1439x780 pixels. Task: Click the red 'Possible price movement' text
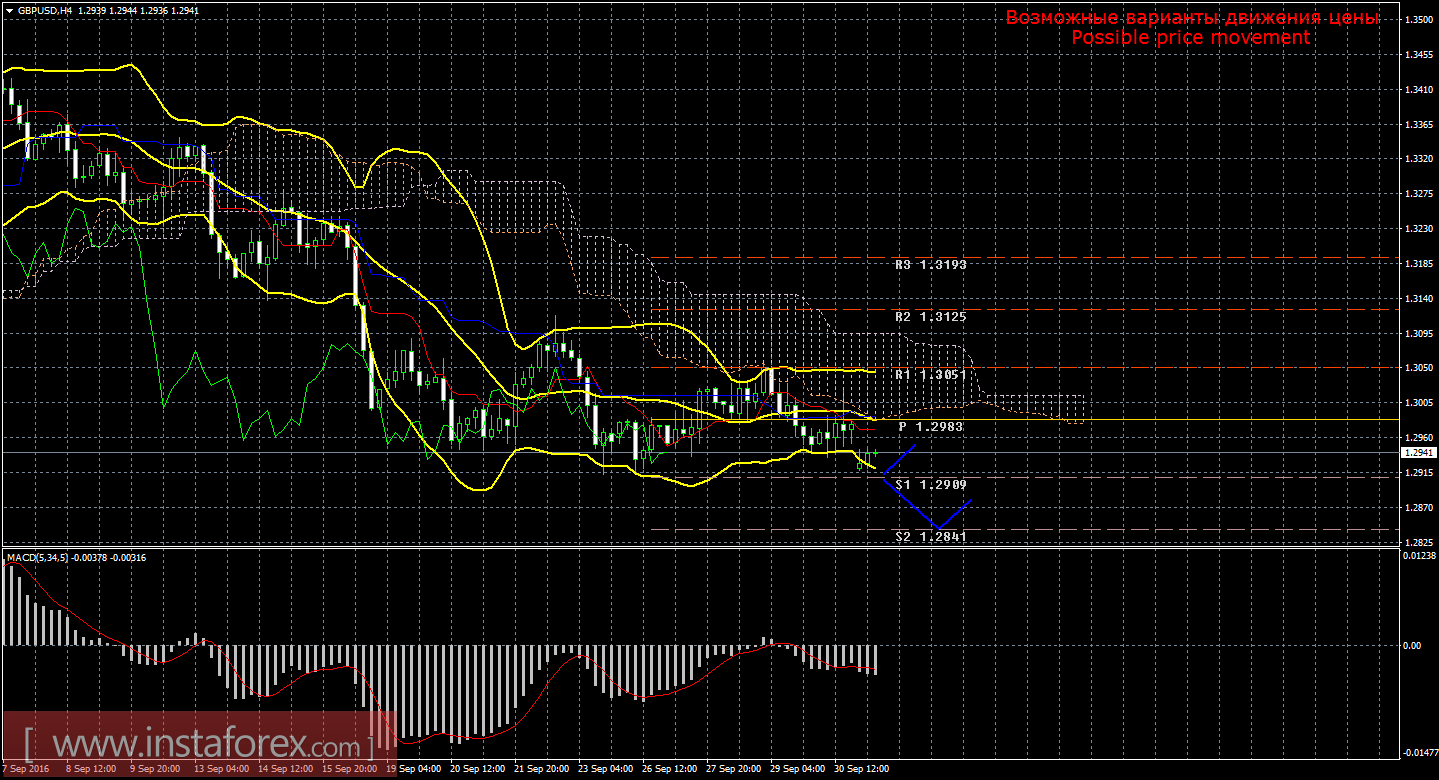click(1190, 38)
